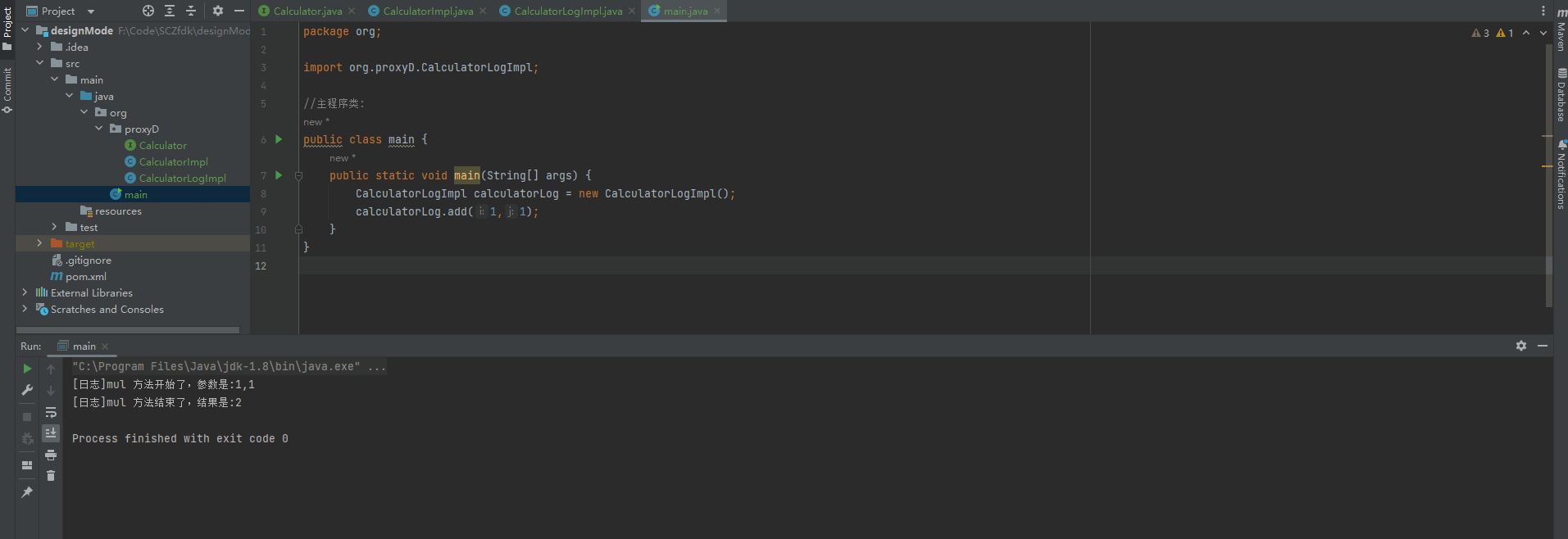Toggle the pin tab icon in Run panel
This screenshot has width=1568, height=539.
27,491
